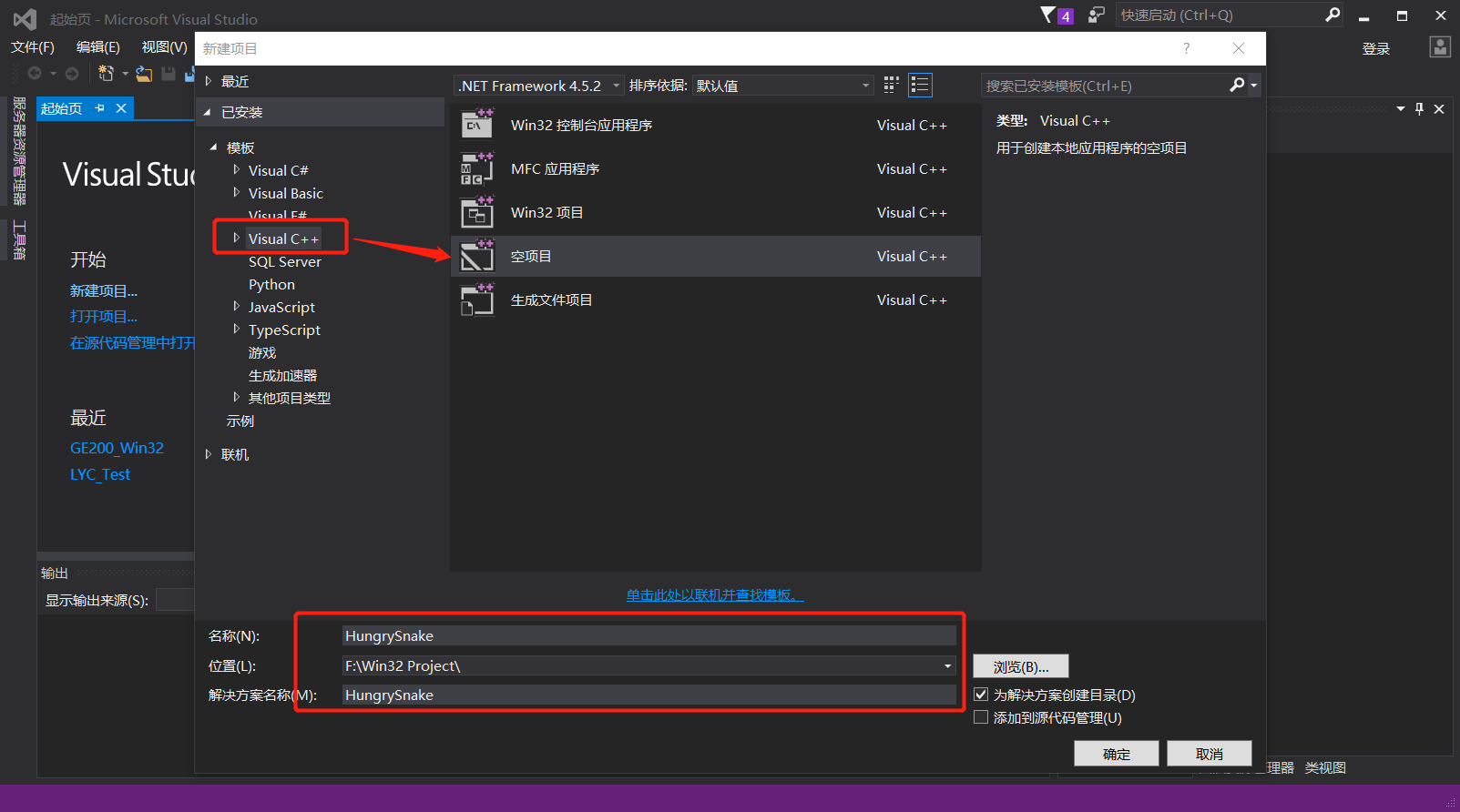Viewport: 1460px width, 812px height.
Task: Open the right panel window position dropdown
Action: pos(1401,108)
